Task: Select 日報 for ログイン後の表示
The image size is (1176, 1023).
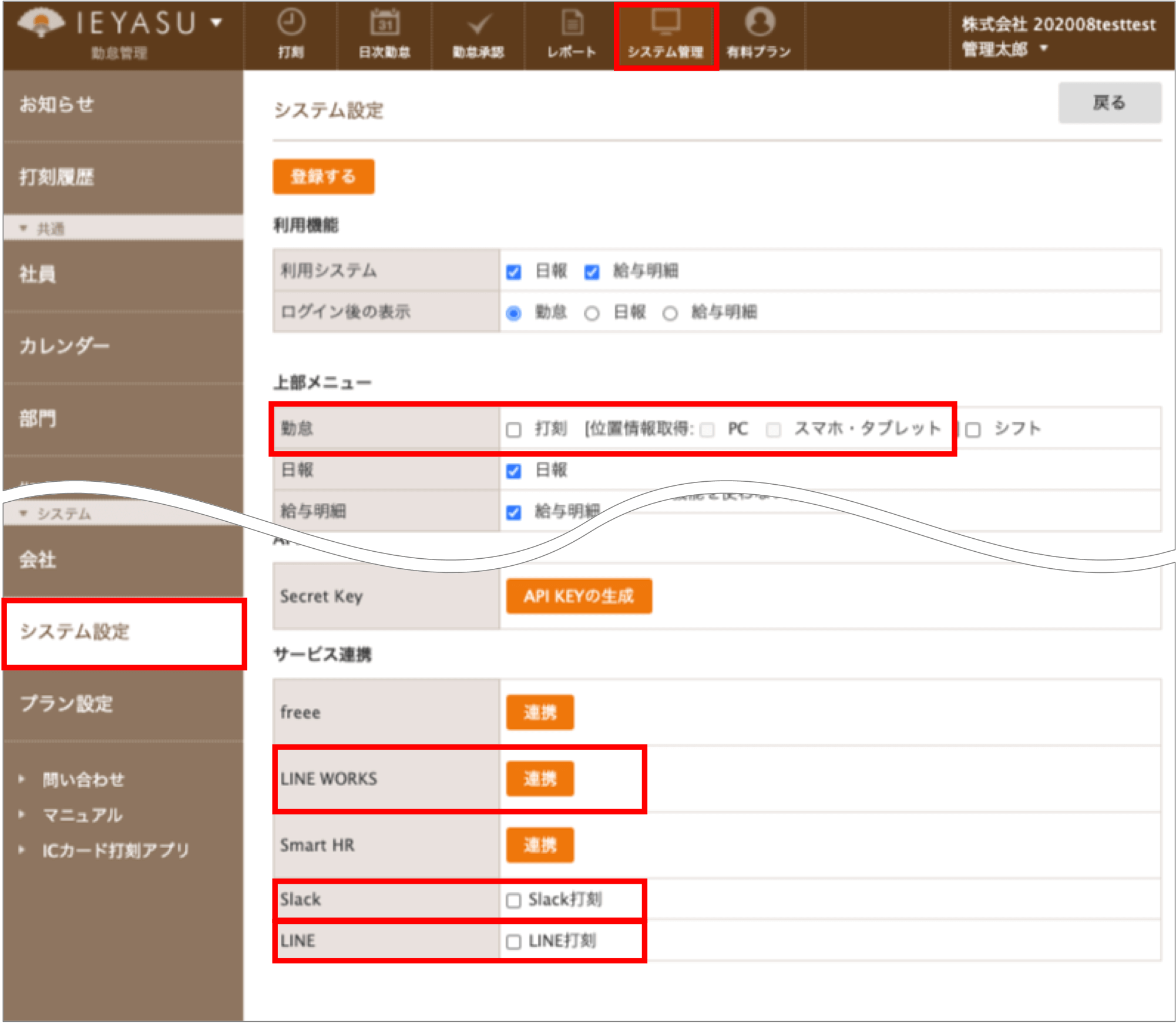Action: coord(592,313)
